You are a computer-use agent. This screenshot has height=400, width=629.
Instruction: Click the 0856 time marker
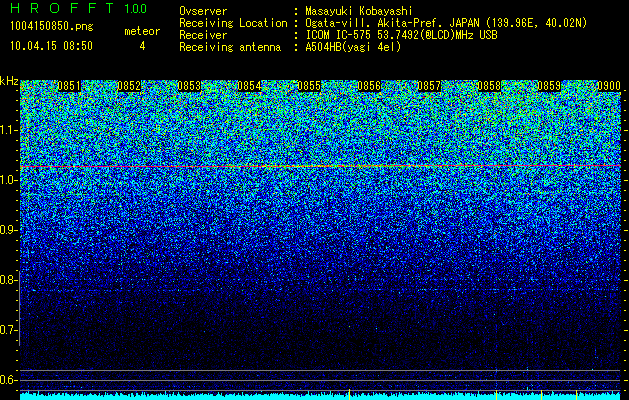[369, 86]
